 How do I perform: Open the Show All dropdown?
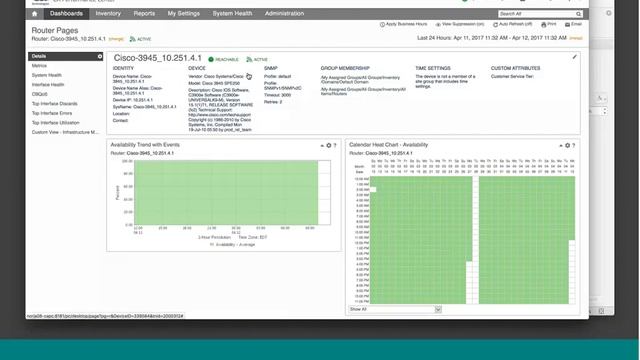[x=395, y=309]
